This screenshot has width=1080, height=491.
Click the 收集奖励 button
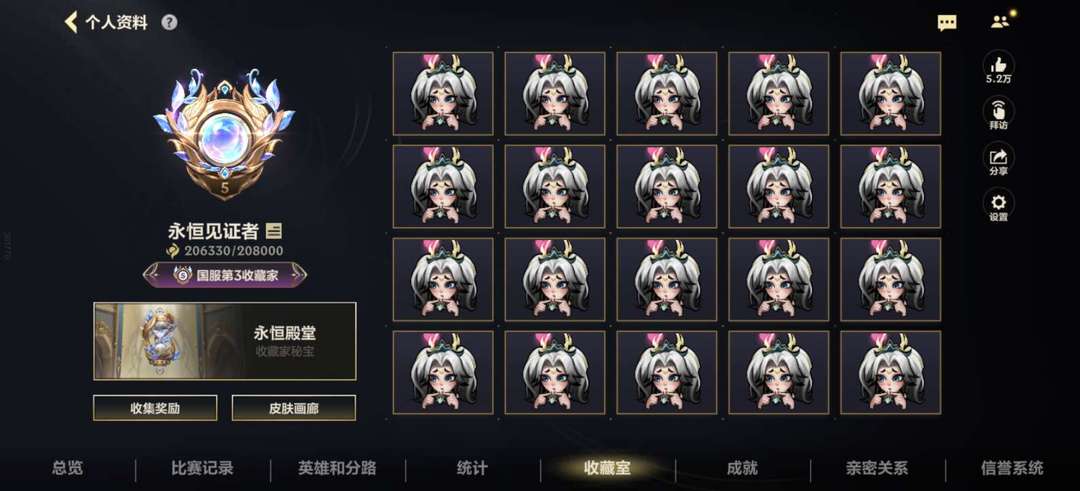pos(155,408)
